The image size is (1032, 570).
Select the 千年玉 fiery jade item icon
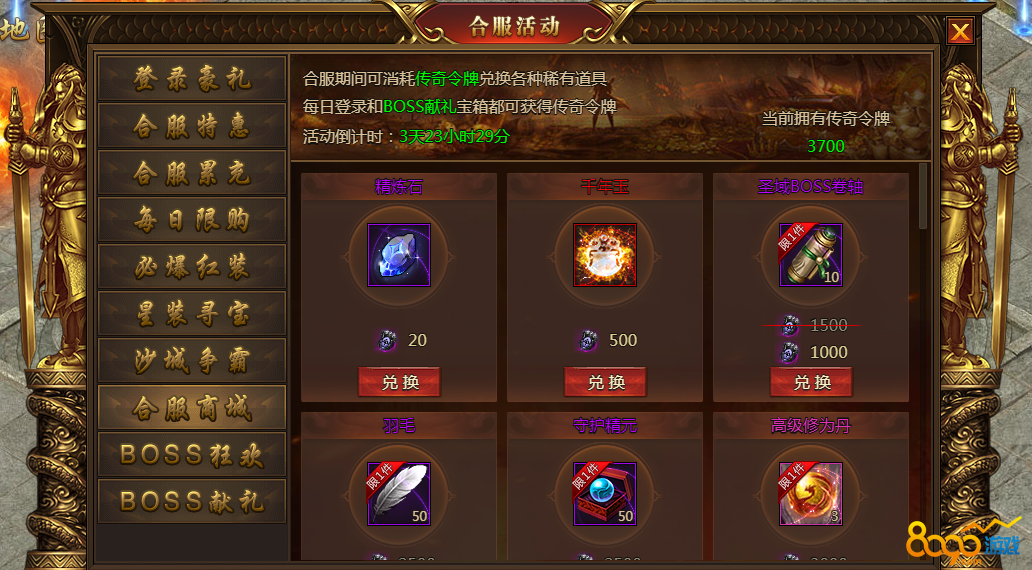[605, 255]
